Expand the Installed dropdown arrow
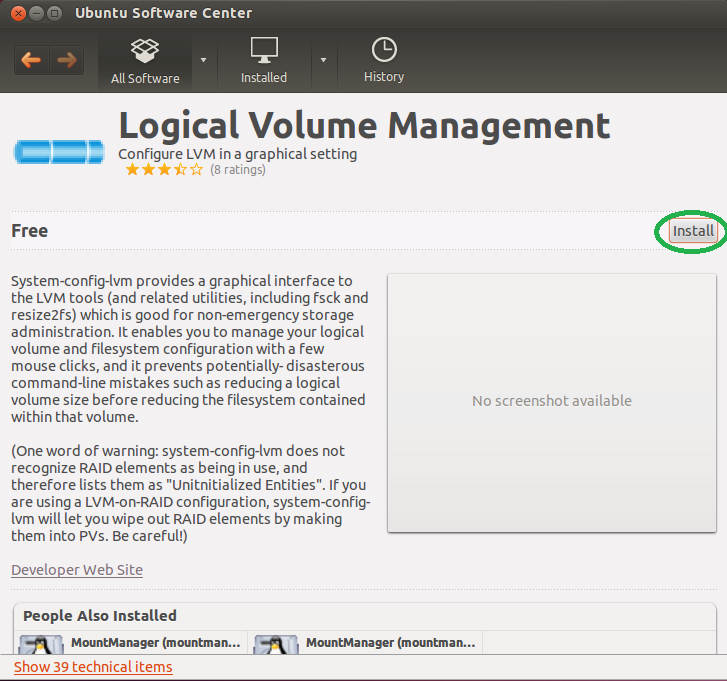The height and width of the screenshot is (681, 727). [324, 60]
